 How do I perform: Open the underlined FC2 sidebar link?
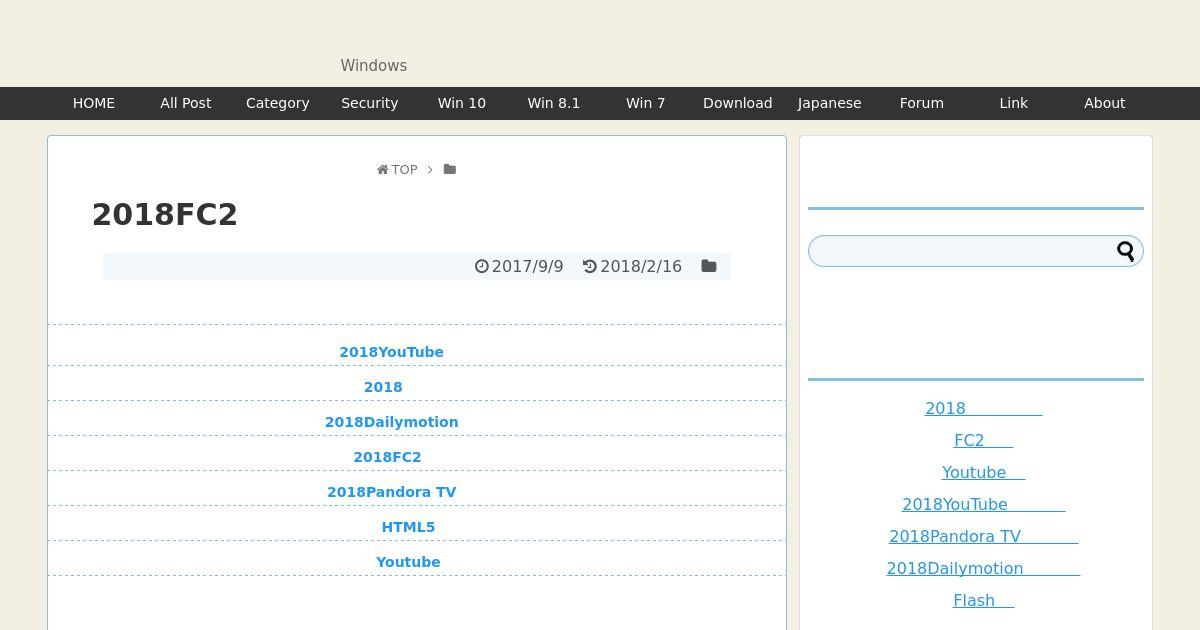pyautogui.click(x=983, y=440)
